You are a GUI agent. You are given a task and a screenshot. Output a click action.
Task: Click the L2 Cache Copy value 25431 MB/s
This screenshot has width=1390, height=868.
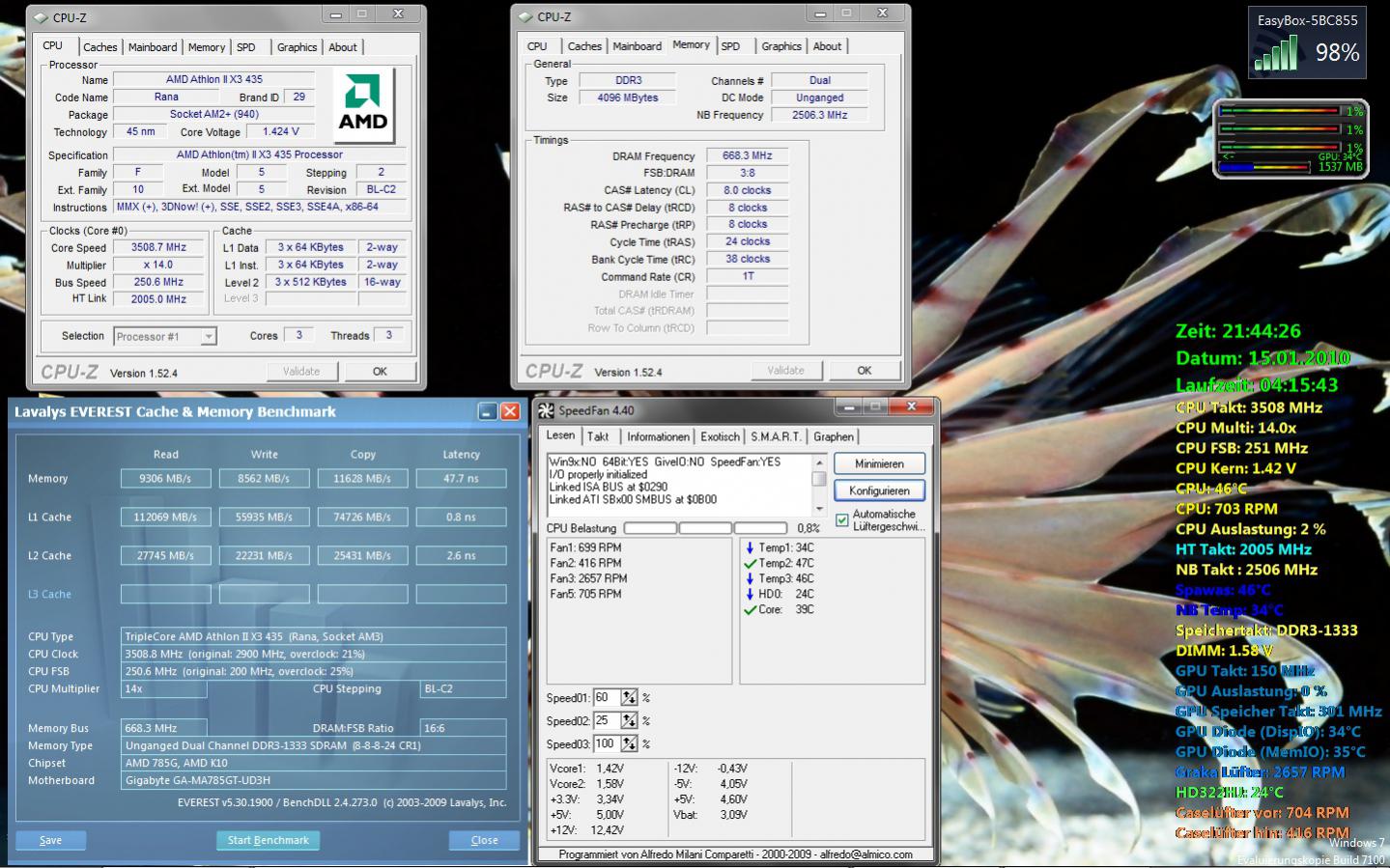[362, 555]
